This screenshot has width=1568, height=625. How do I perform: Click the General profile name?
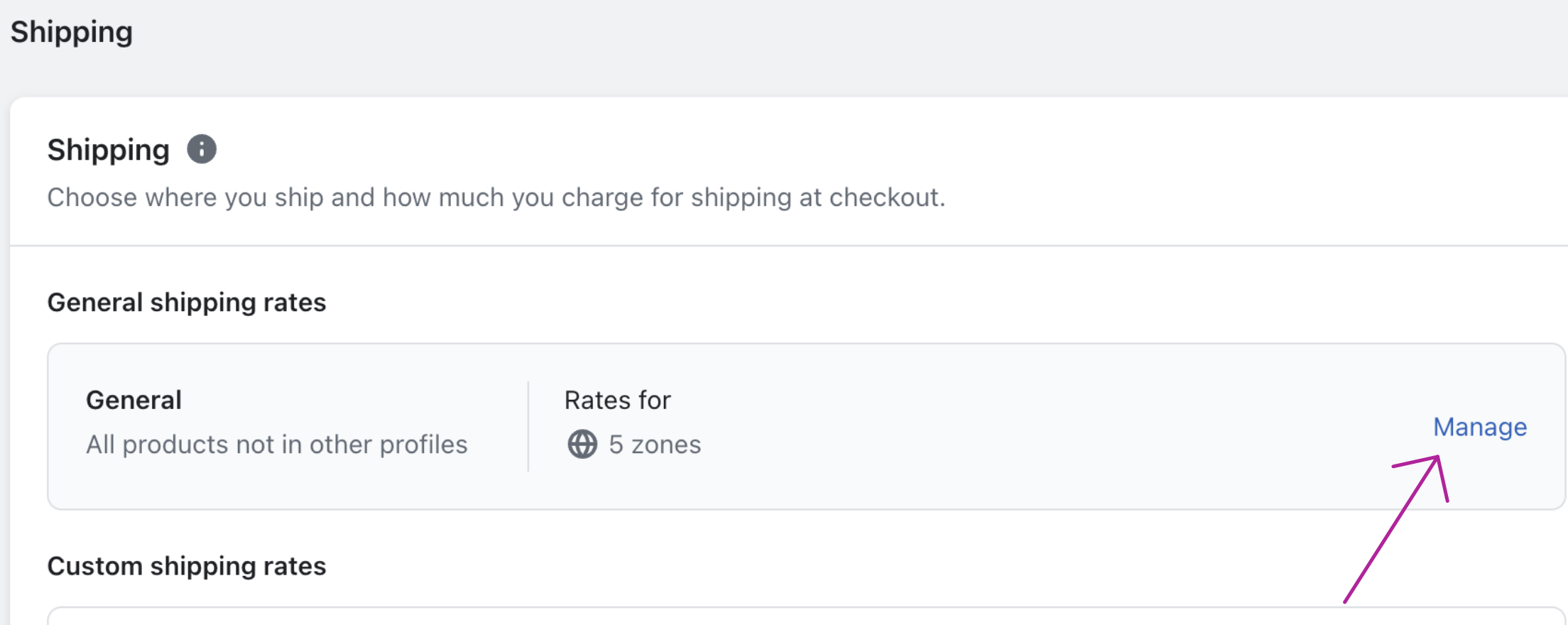pyautogui.click(x=134, y=399)
